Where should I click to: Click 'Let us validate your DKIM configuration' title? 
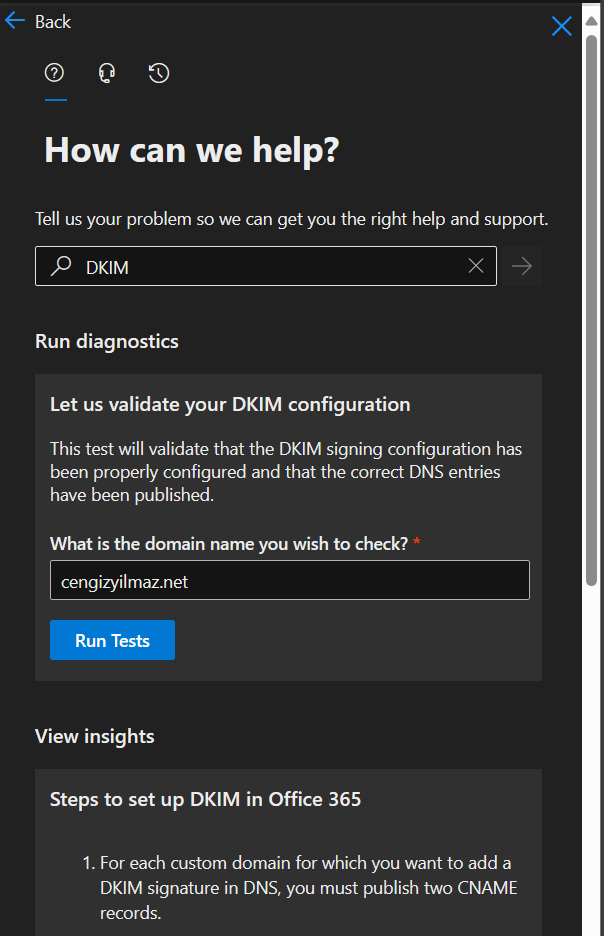point(230,404)
